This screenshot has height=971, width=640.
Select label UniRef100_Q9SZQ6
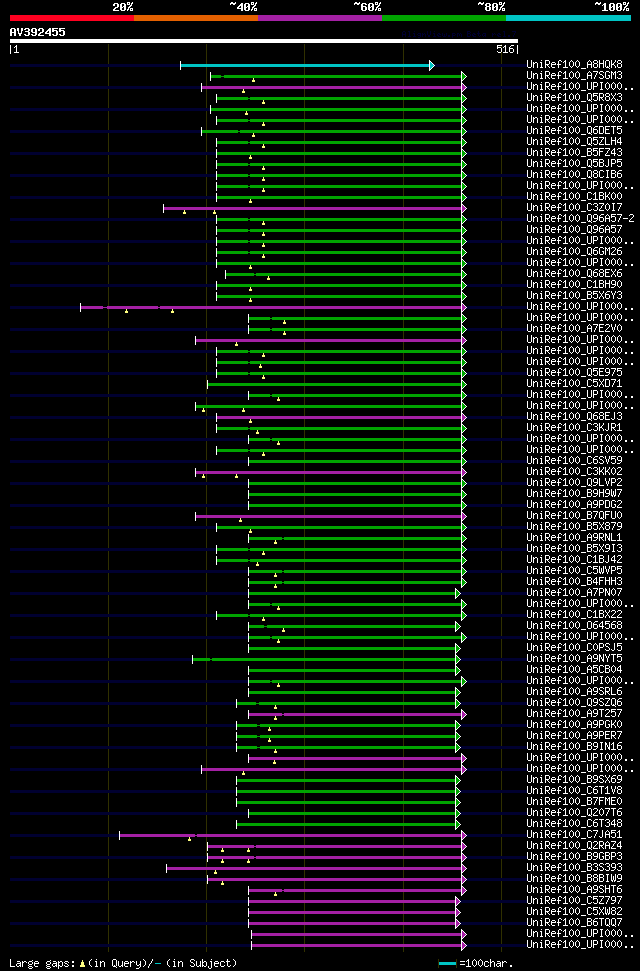[574, 702]
